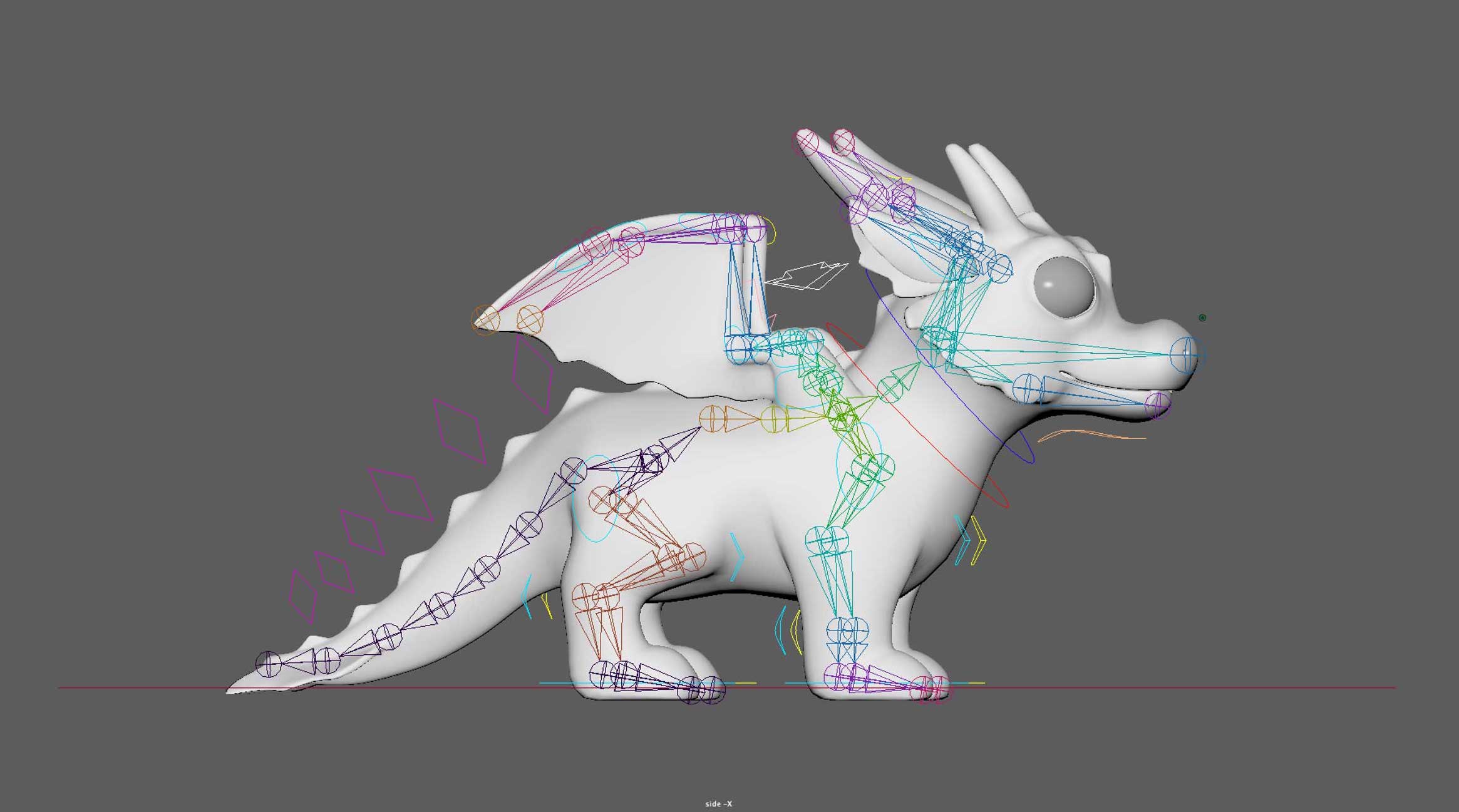Select the orange joint at the outer wing tip
Image resolution: width=1459 pixels, height=812 pixels.
[485, 320]
